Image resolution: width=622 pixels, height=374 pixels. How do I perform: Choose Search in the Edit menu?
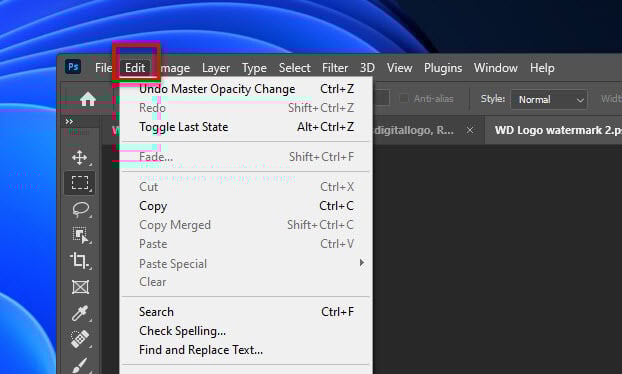pyautogui.click(x=246, y=312)
